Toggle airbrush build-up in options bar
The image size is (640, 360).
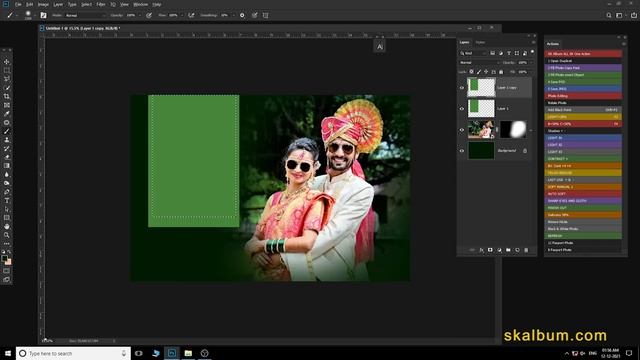point(191,15)
